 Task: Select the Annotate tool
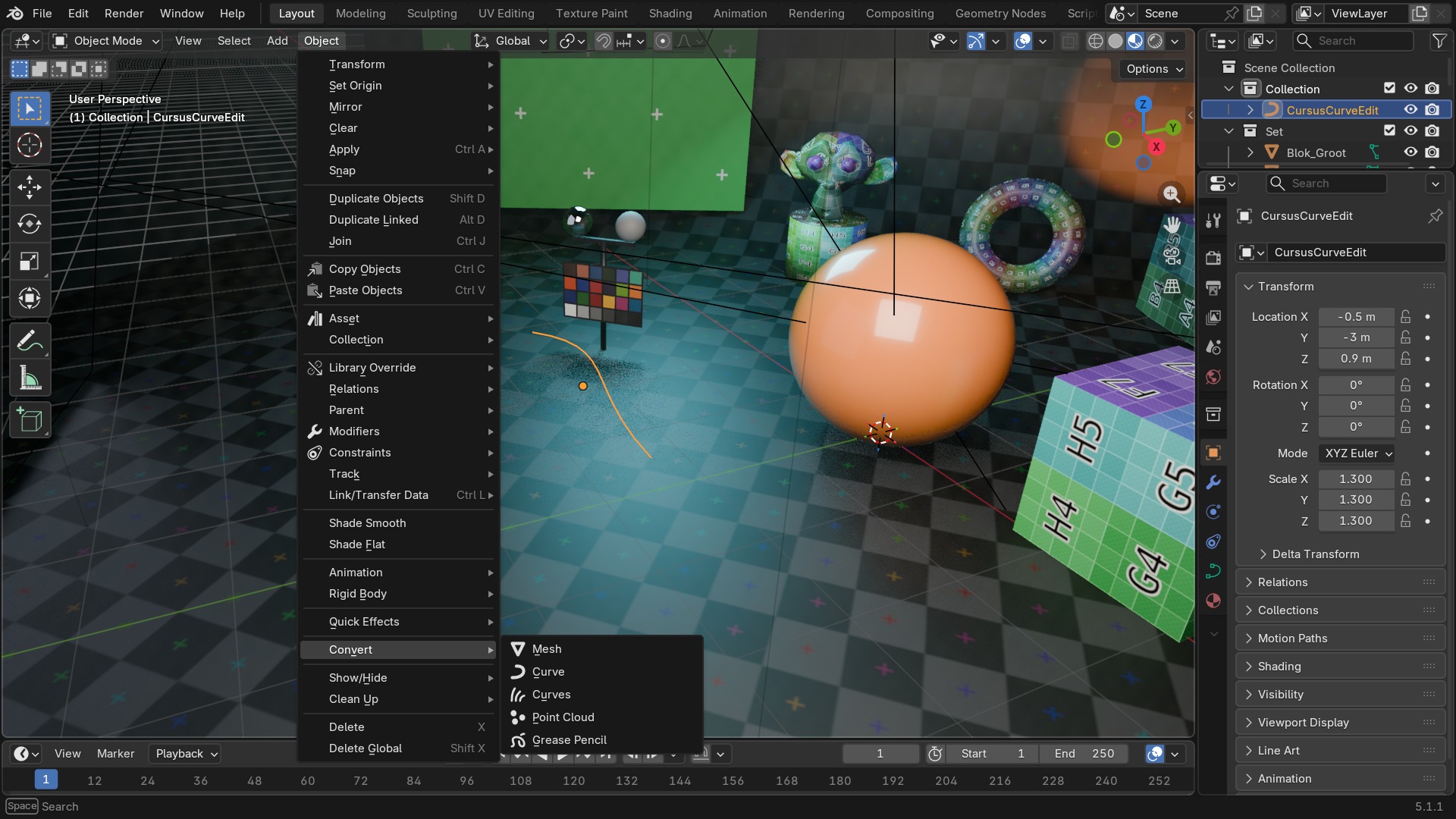tap(30, 341)
